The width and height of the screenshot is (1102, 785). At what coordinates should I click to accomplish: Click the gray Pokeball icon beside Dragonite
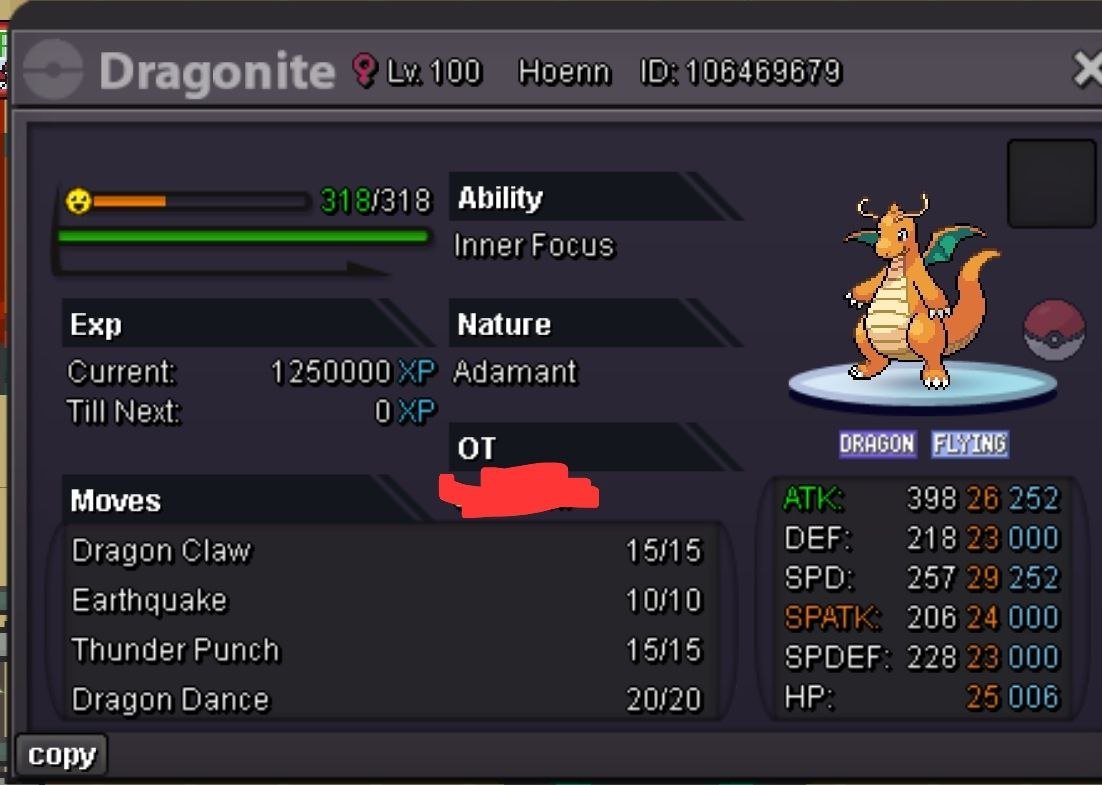pyautogui.click(x=53, y=70)
